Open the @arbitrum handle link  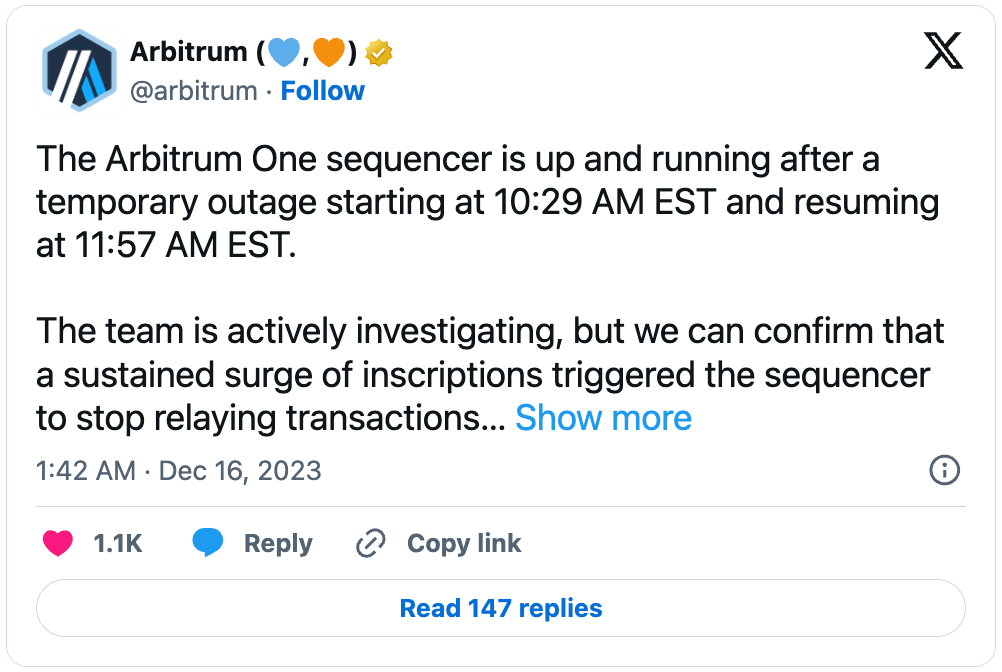[193, 91]
